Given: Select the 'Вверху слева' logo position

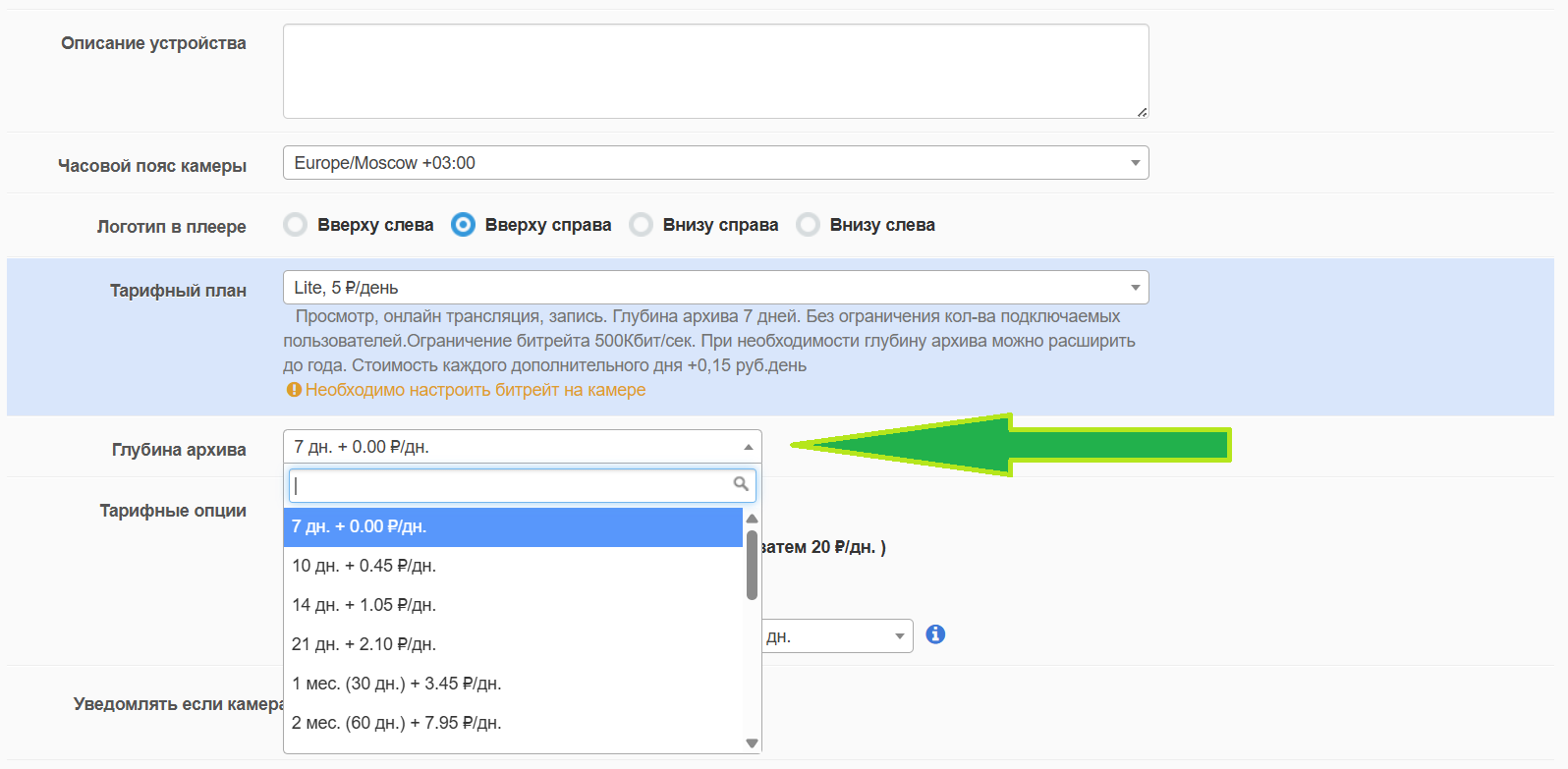Looking at the screenshot, I should click(x=296, y=225).
